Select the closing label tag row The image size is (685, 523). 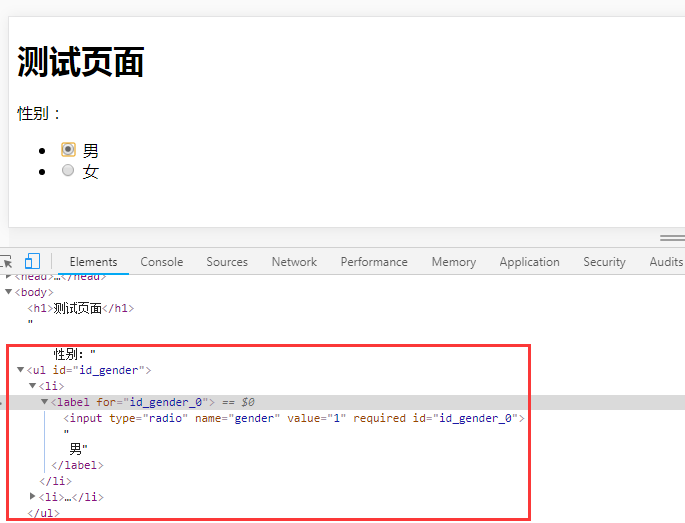[77, 465]
